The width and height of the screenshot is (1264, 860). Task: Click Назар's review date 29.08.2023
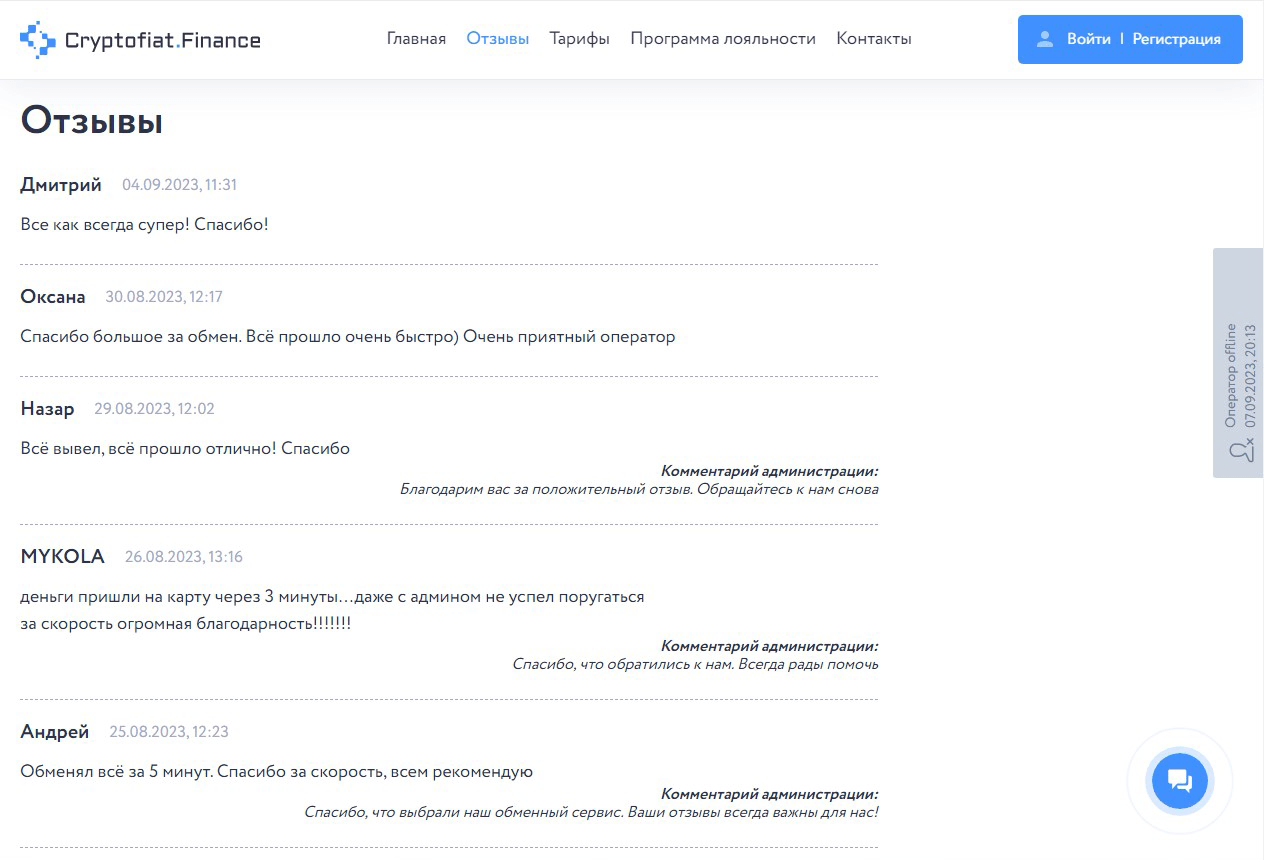click(154, 409)
